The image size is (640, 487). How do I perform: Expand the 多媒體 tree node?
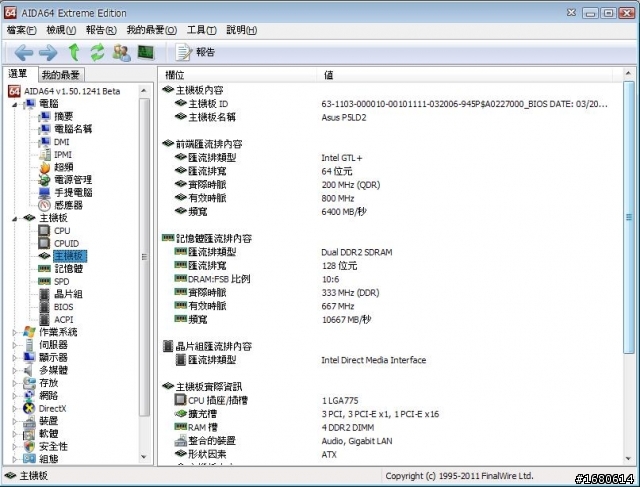[15, 371]
